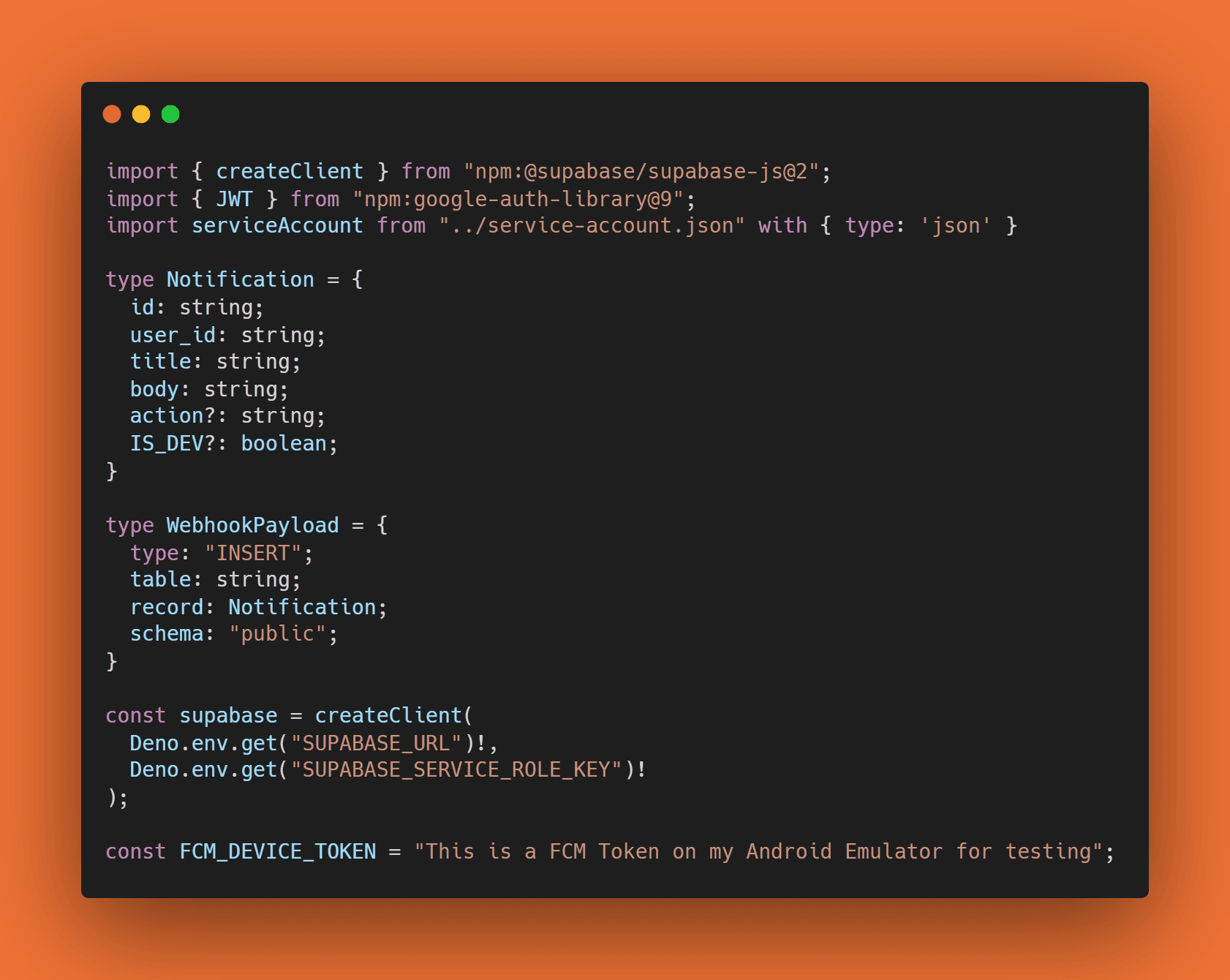The height and width of the screenshot is (980, 1230).
Task: Click the green maximize dot
Action: [170, 114]
